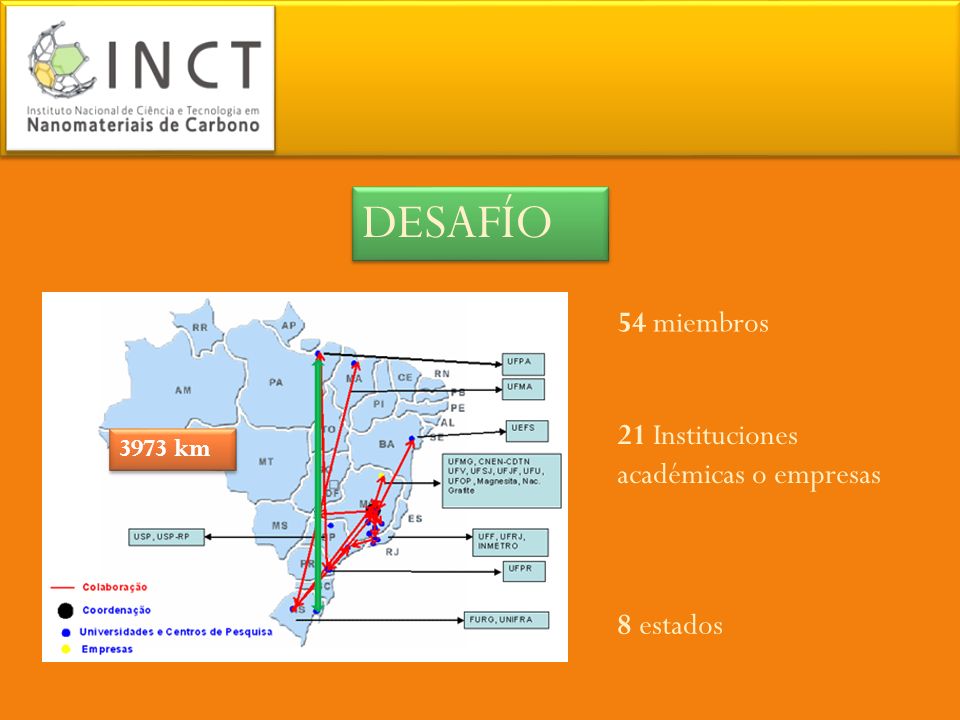Click '21 Instituciones académicas o empresas' text

(x=749, y=455)
